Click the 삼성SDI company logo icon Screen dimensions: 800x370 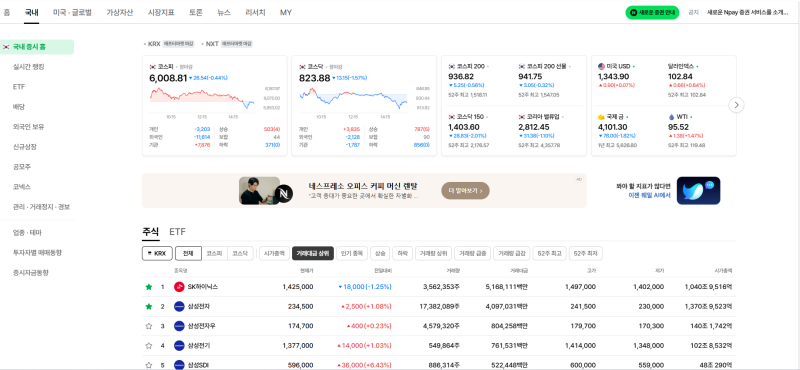pyautogui.click(x=179, y=365)
